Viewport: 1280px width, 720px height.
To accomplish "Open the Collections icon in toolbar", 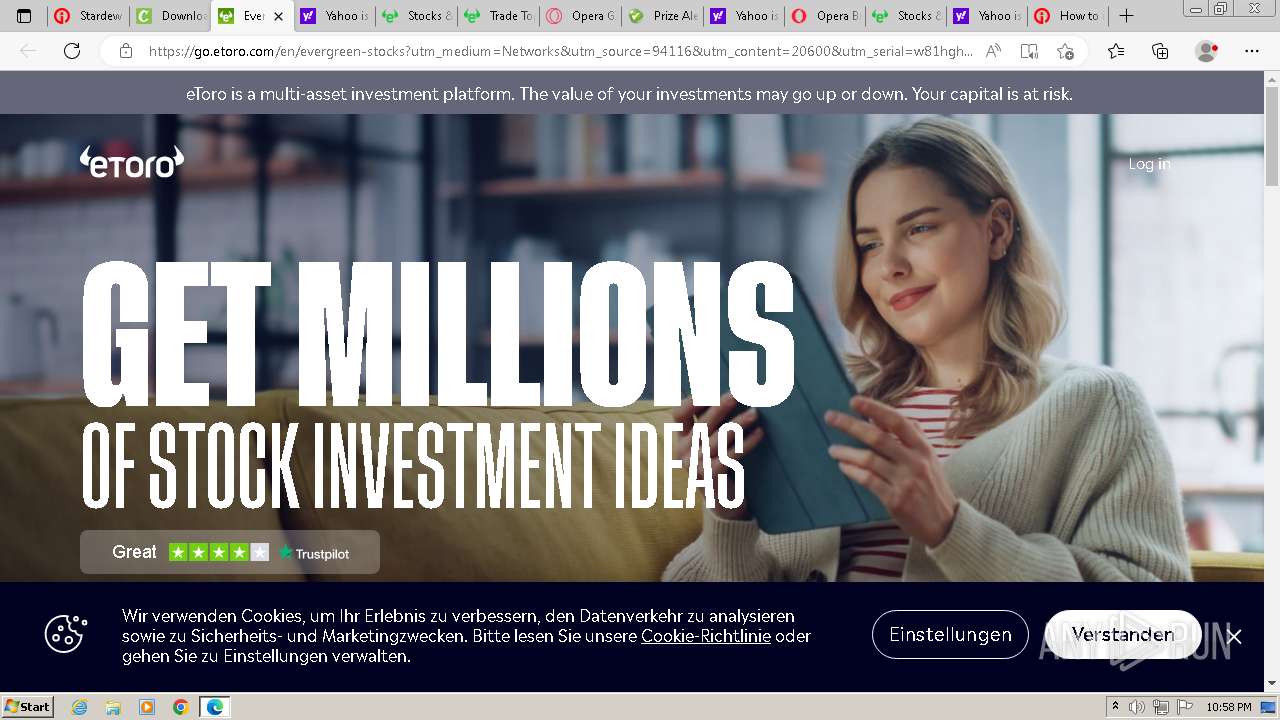I will point(1160,51).
